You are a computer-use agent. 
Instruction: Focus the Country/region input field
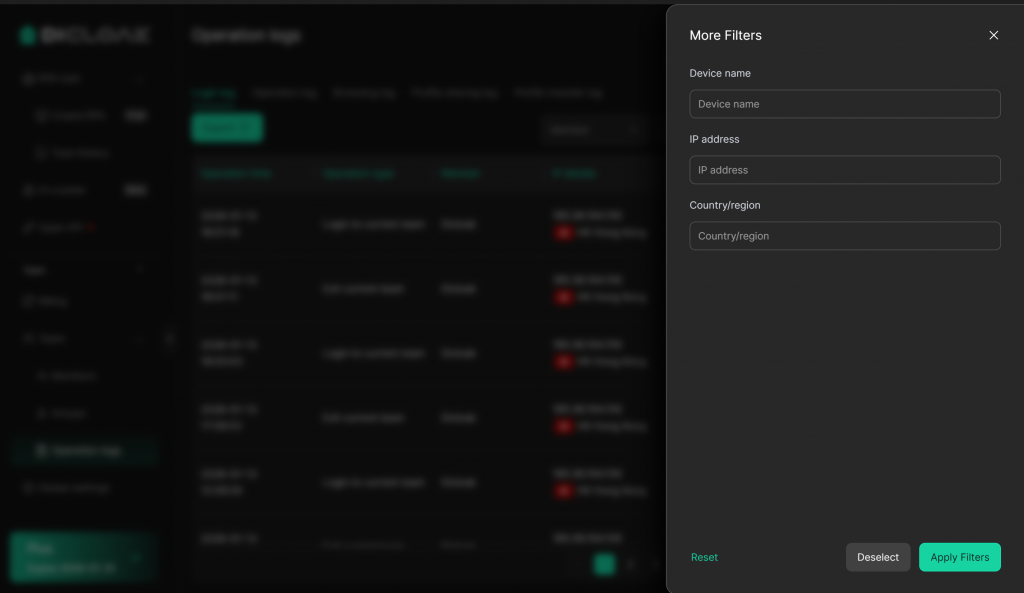click(x=844, y=236)
